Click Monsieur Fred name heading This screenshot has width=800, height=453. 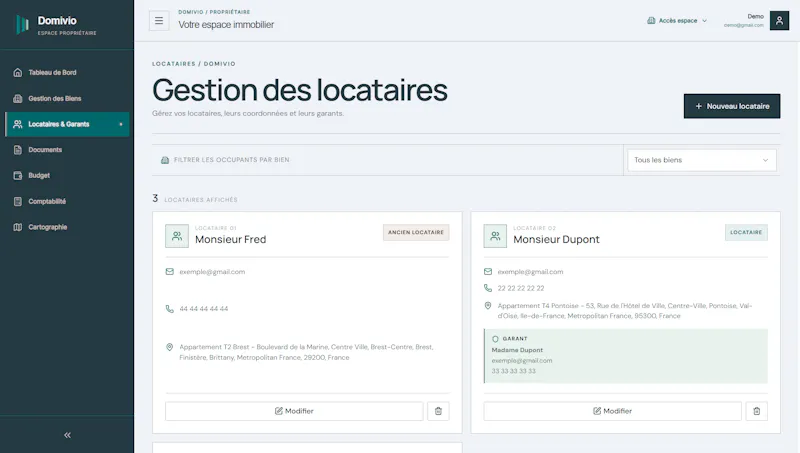coord(231,239)
